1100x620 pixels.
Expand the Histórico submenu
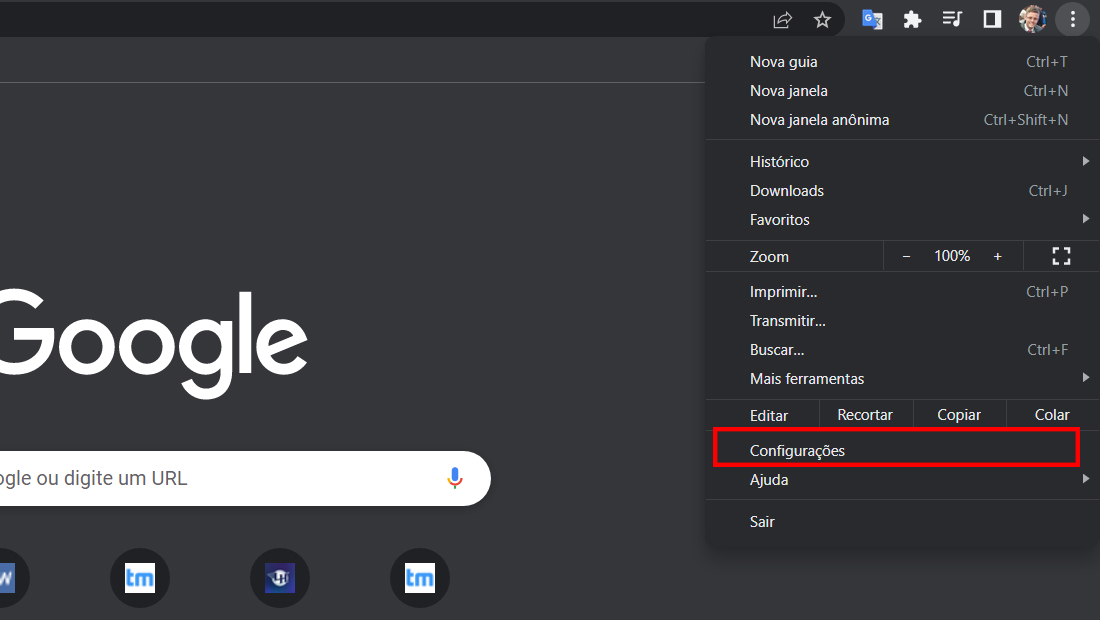click(x=901, y=162)
